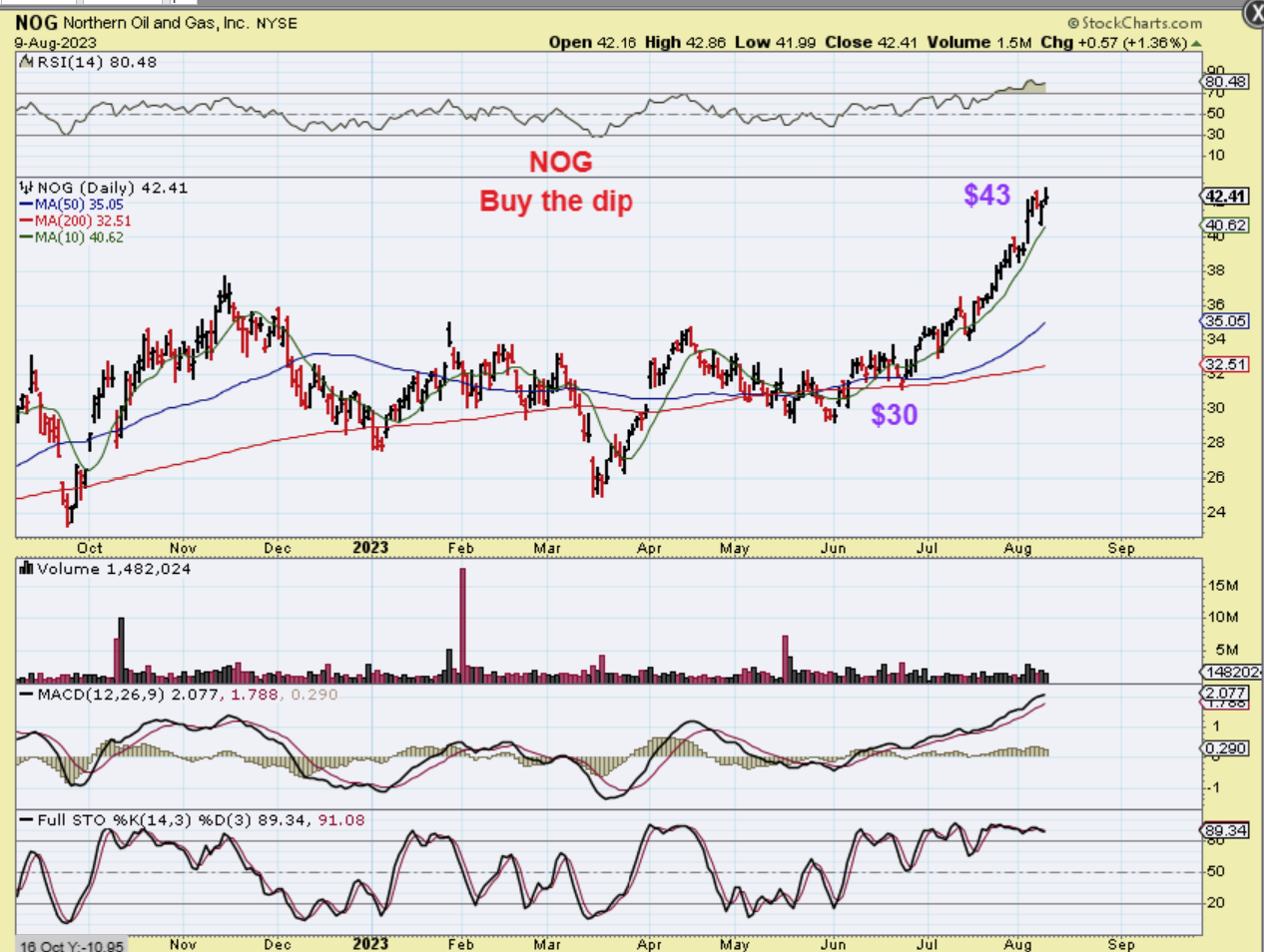Click the chart date 9-Aug-2023

[55, 43]
